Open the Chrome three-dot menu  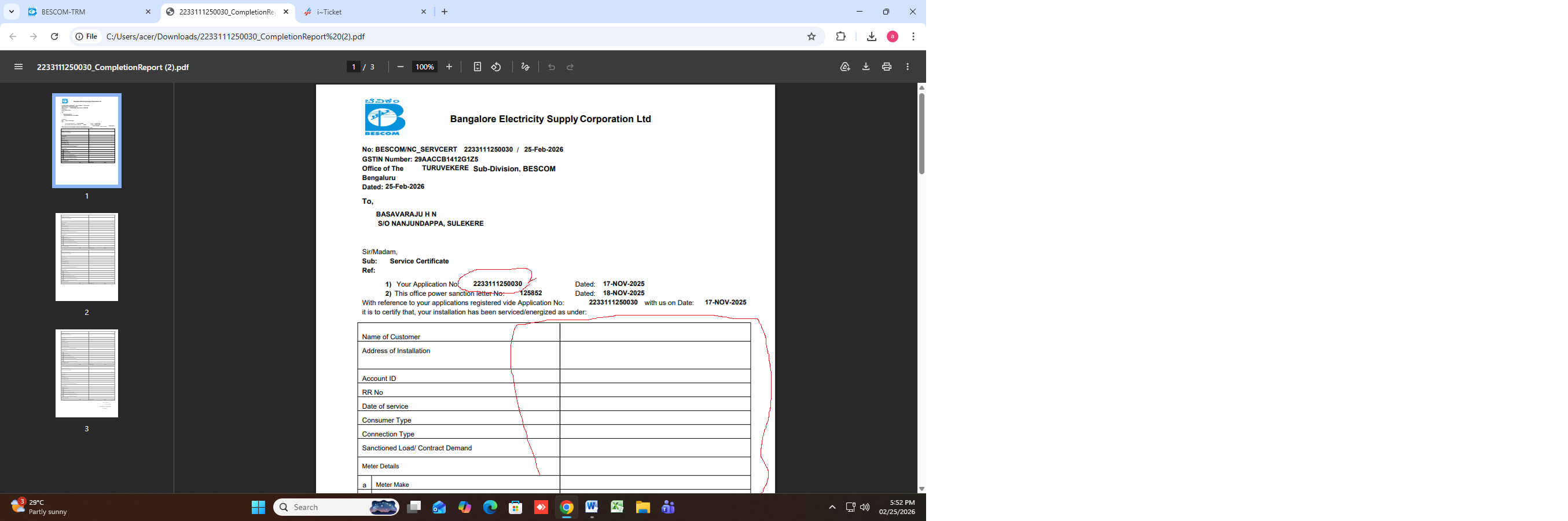pyautogui.click(x=913, y=36)
